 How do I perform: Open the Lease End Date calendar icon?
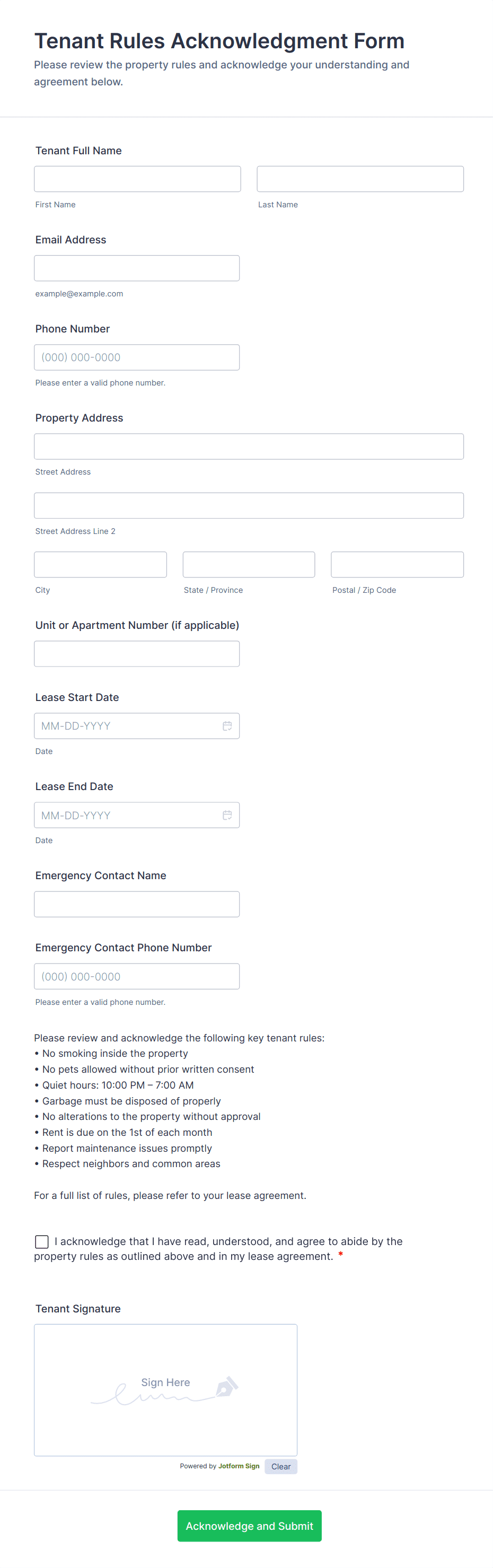[x=227, y=815]
